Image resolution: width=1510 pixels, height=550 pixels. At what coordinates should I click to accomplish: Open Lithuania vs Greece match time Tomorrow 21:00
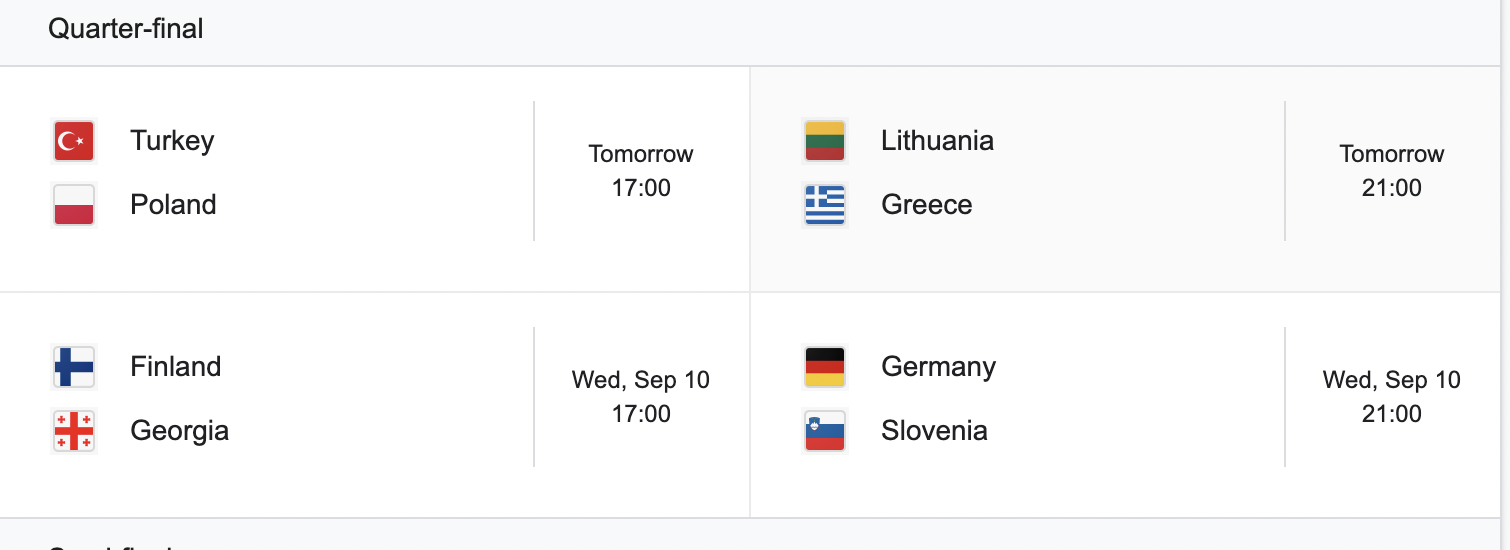1392,171
